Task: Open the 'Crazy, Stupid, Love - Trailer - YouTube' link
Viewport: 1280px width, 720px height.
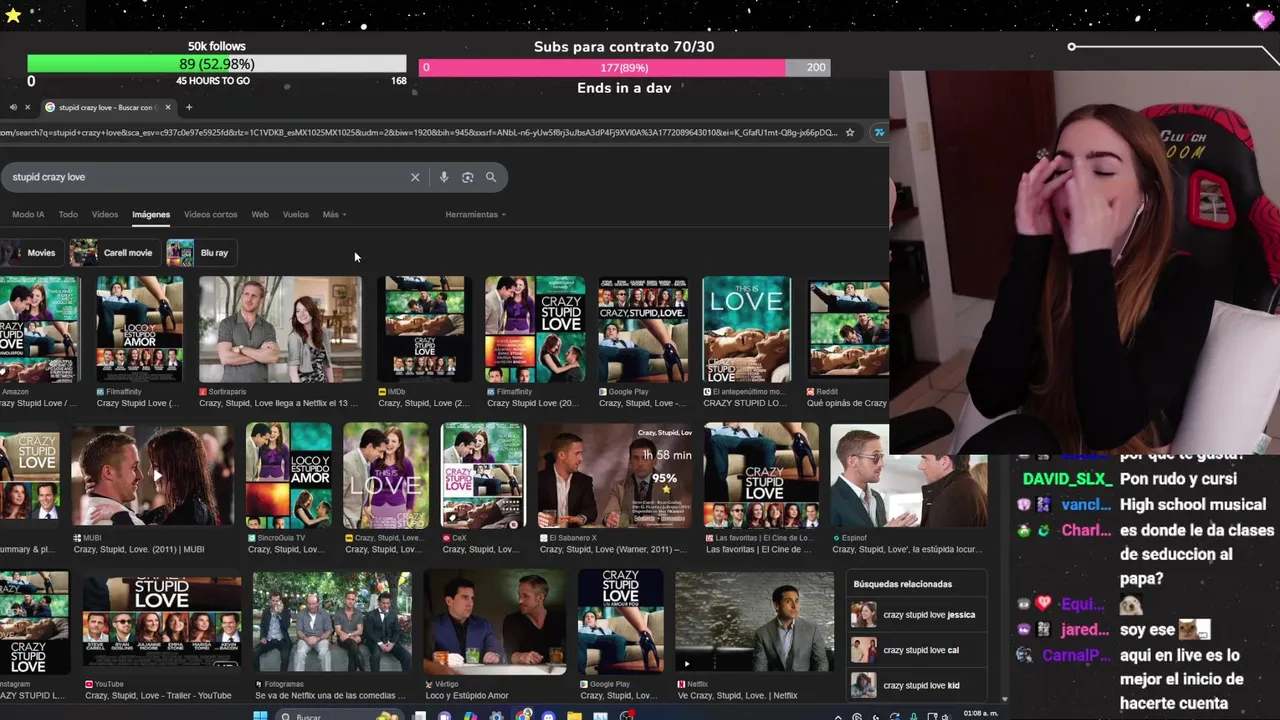Action: pos(158,695)
